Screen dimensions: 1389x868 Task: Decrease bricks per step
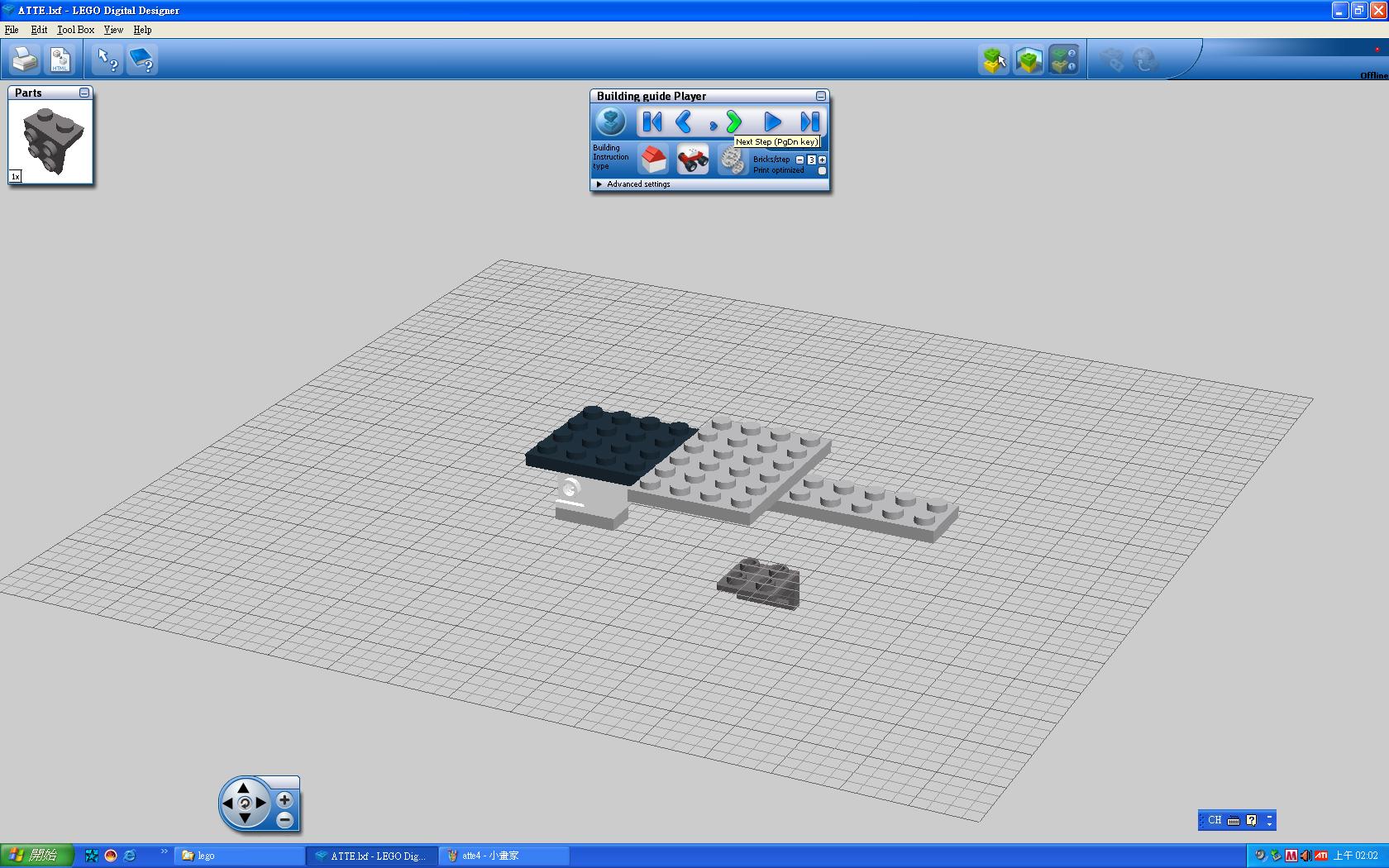tap(800, 160)
